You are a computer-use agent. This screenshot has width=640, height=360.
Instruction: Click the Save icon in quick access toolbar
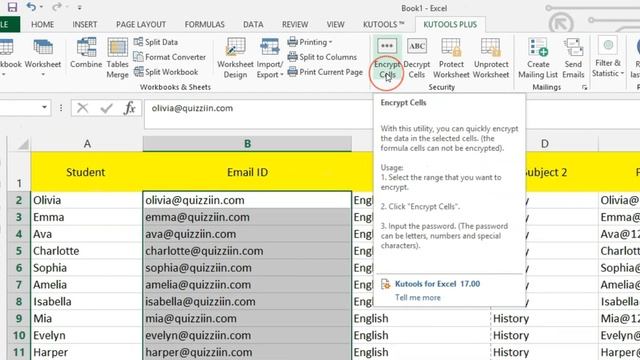pyautogui.click(x=12, y=7)
